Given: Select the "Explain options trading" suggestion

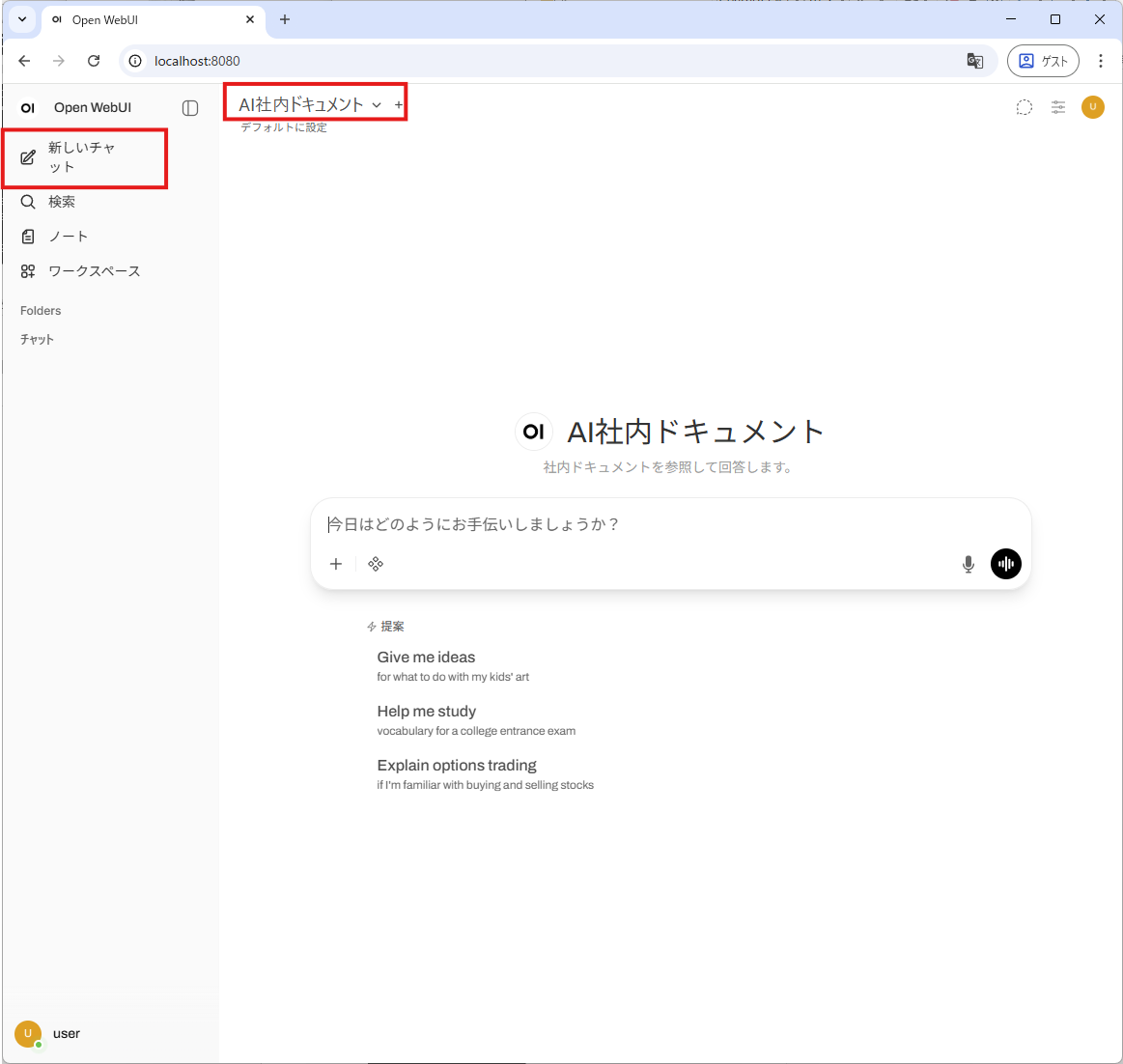Looking at the screenshot, I should click(457, 766).
